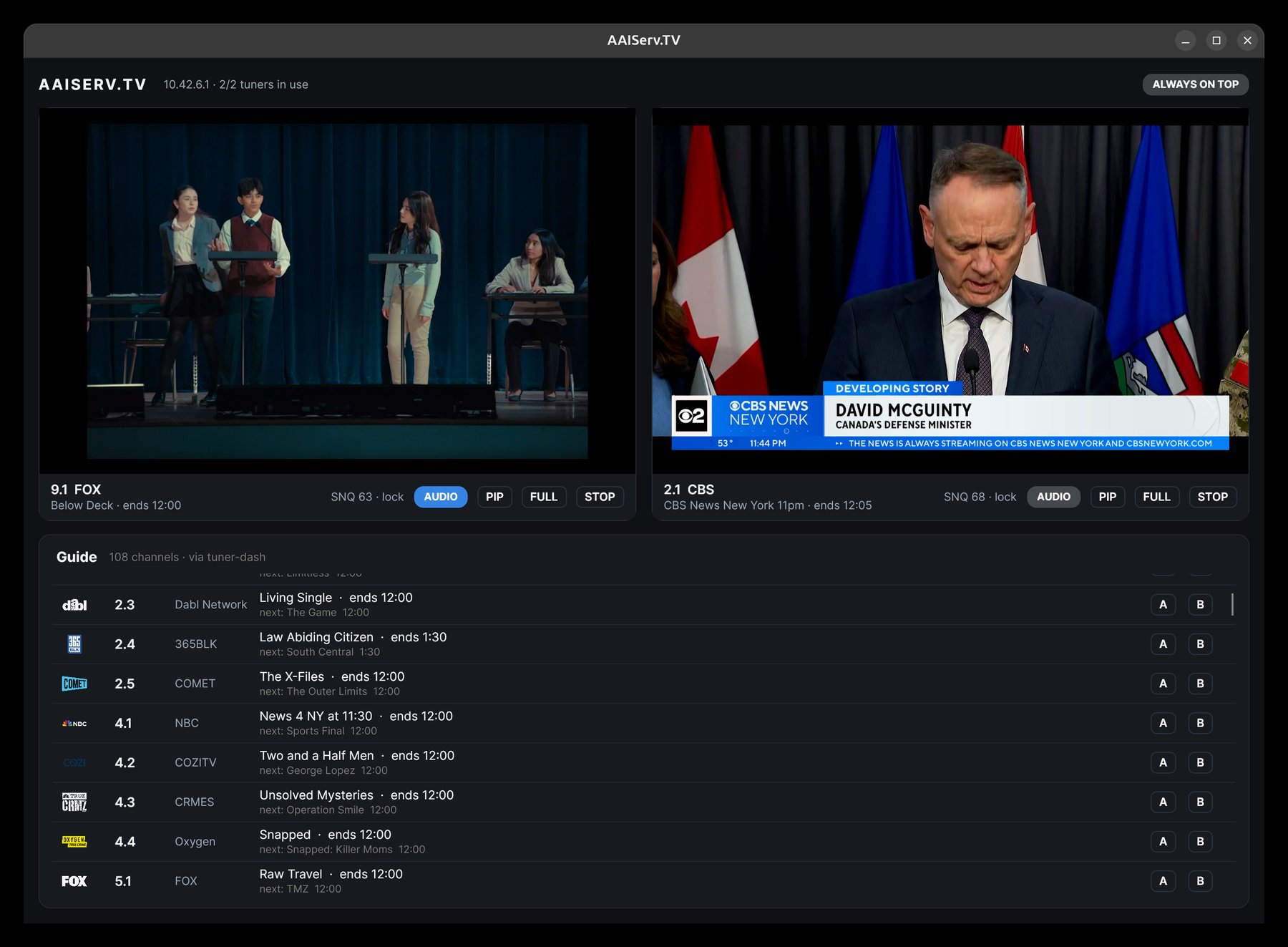Click the NBC peacock logo
Screen dimensions: 1288x947
pos(74,723)
